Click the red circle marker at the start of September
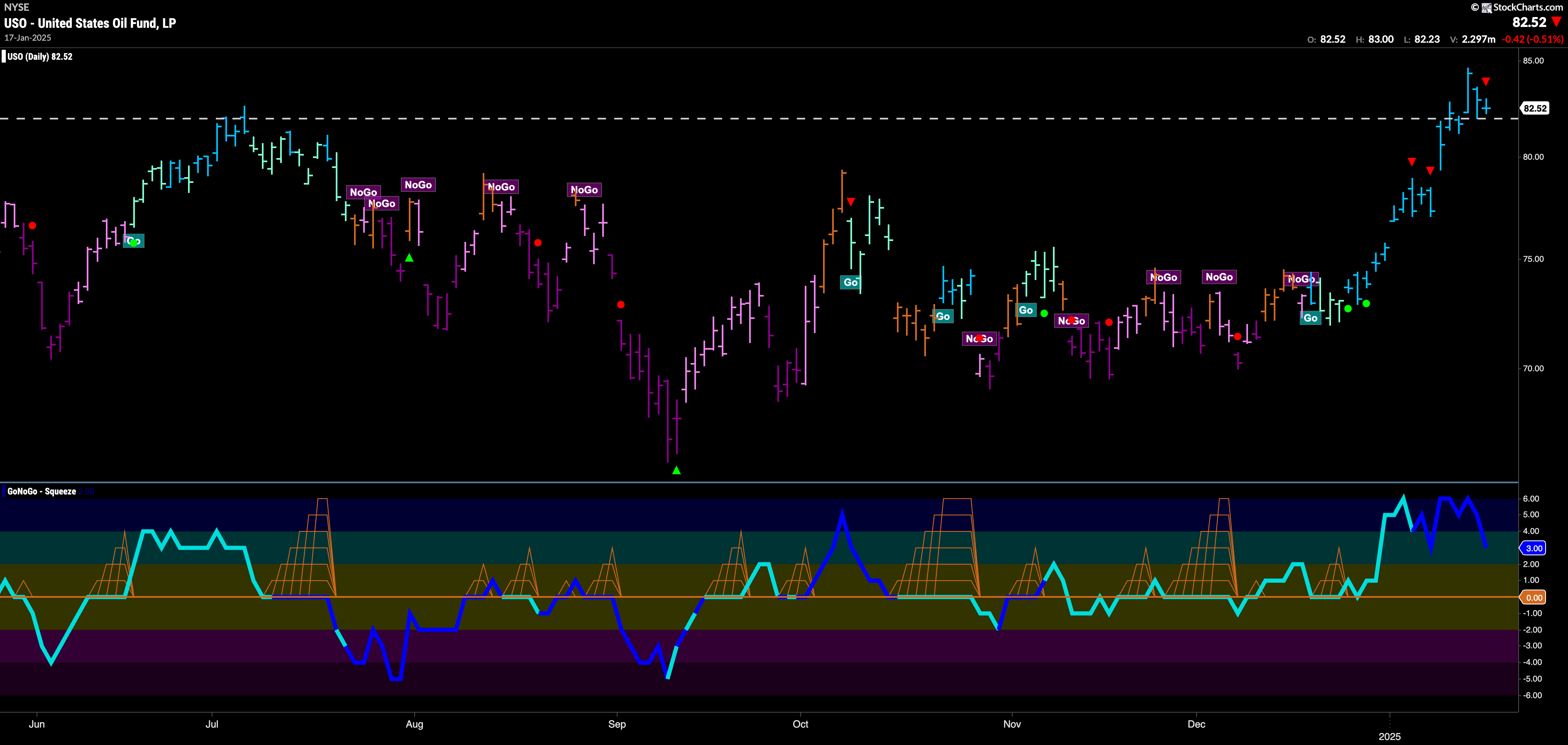 tap(620, 305)
